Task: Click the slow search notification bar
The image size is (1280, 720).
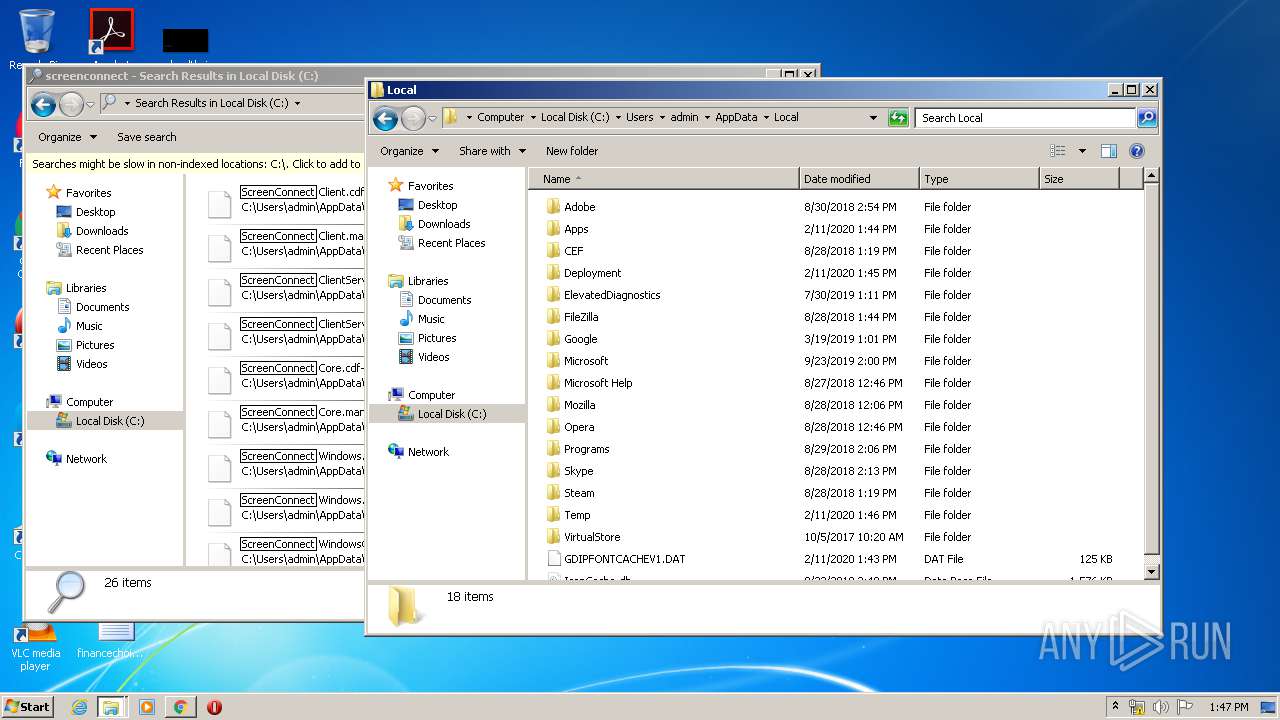Action: tap(196, 164)
